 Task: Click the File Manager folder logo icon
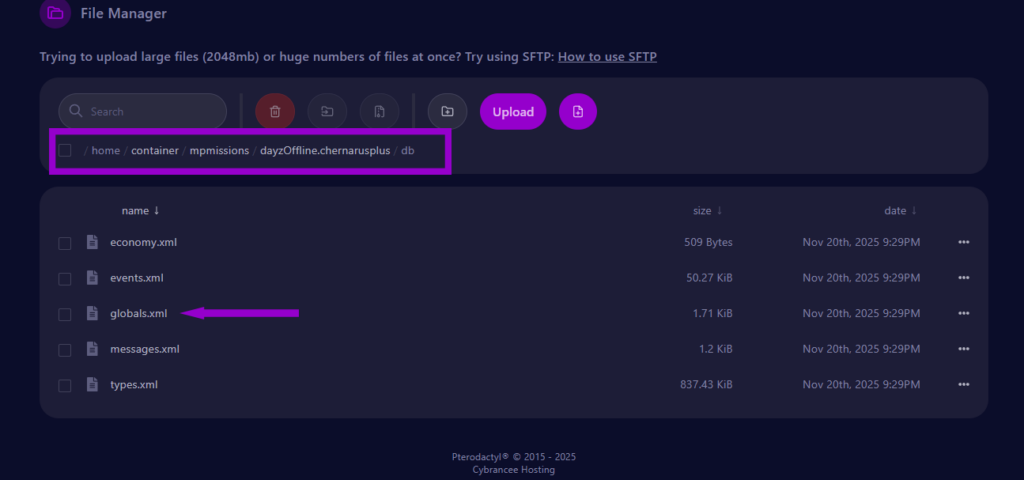pyautogui.click(x=55, y=14)
